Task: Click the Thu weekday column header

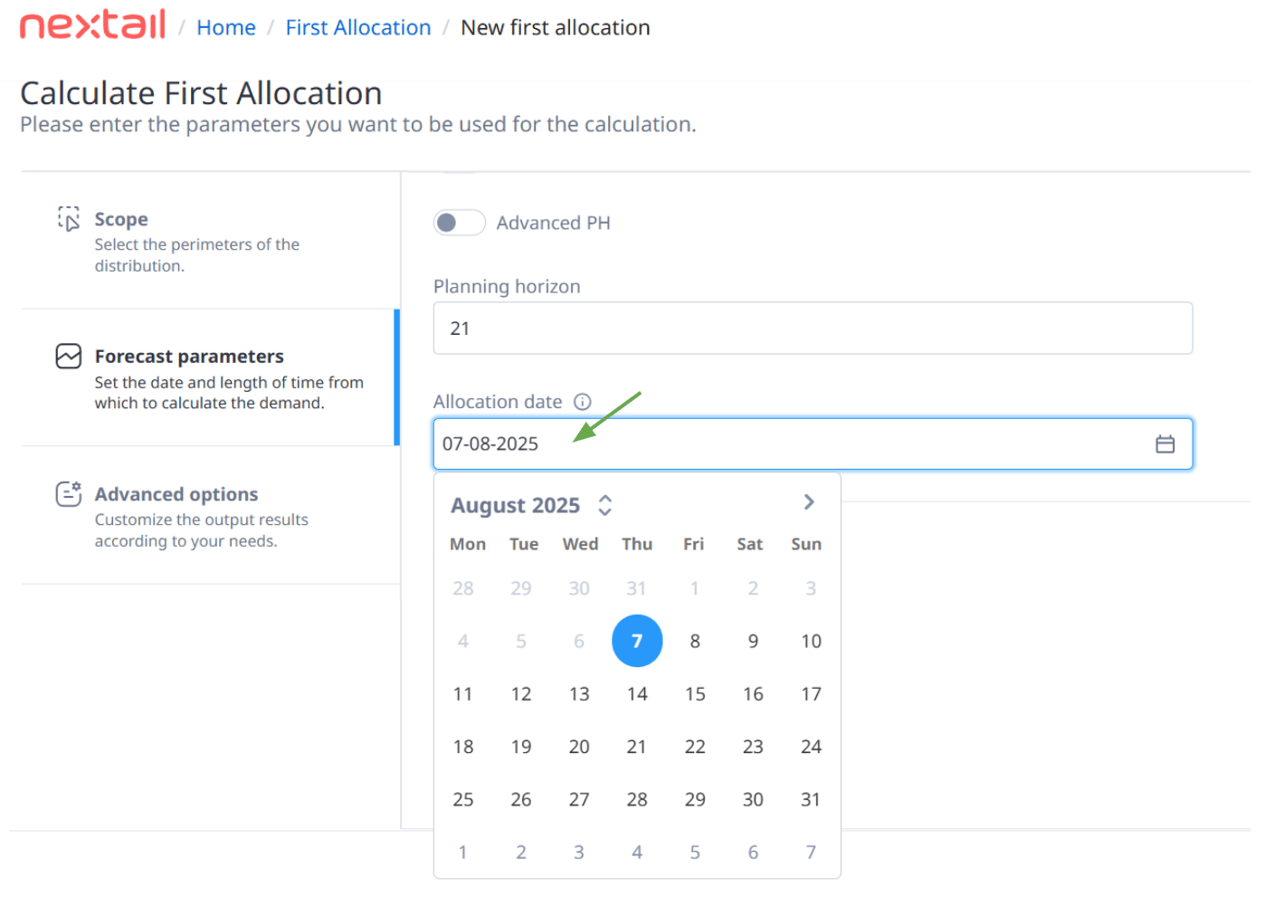Action: [x=637, y=544]
